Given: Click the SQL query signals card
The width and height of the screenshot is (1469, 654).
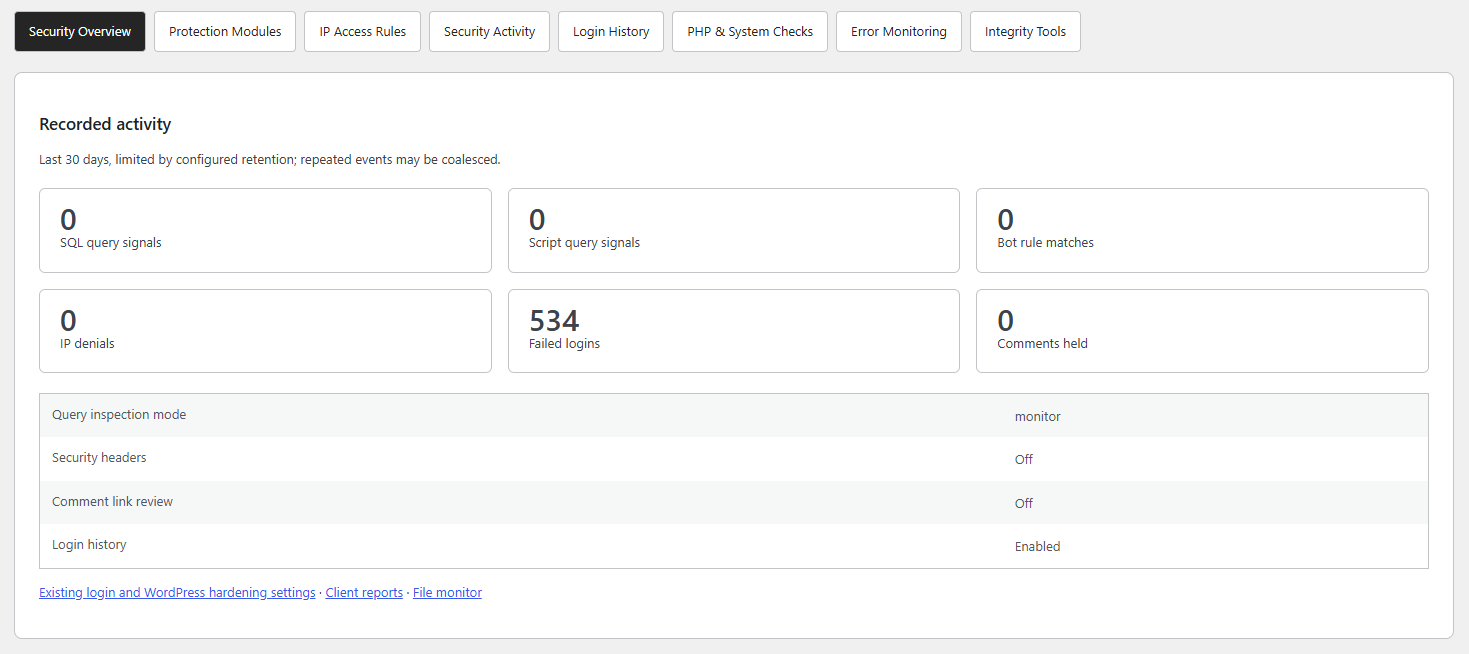Looking at the screenshot, I should point(265,230).
